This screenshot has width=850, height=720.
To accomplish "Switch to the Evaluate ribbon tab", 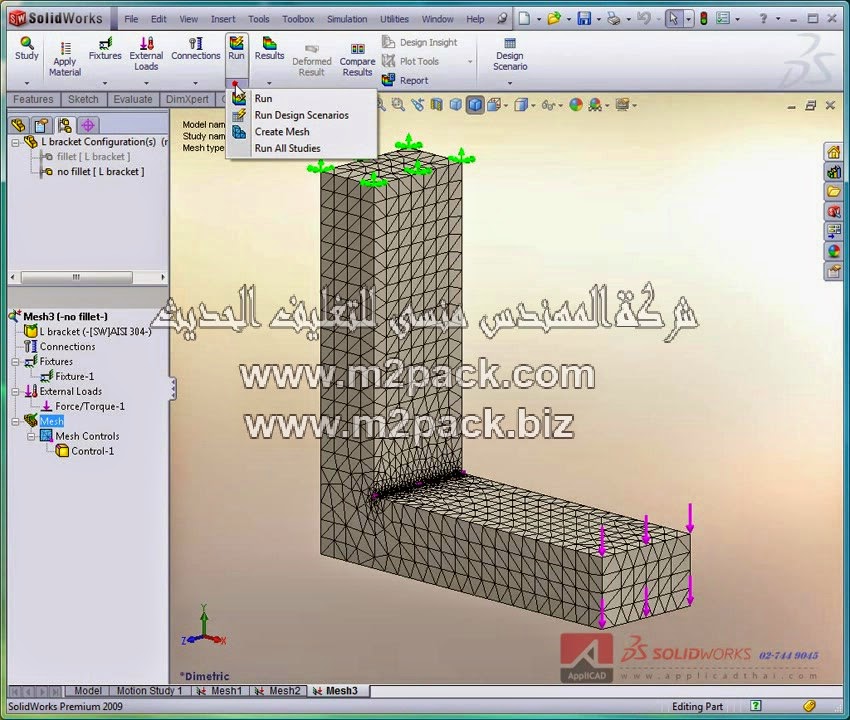I will (133, 99).
